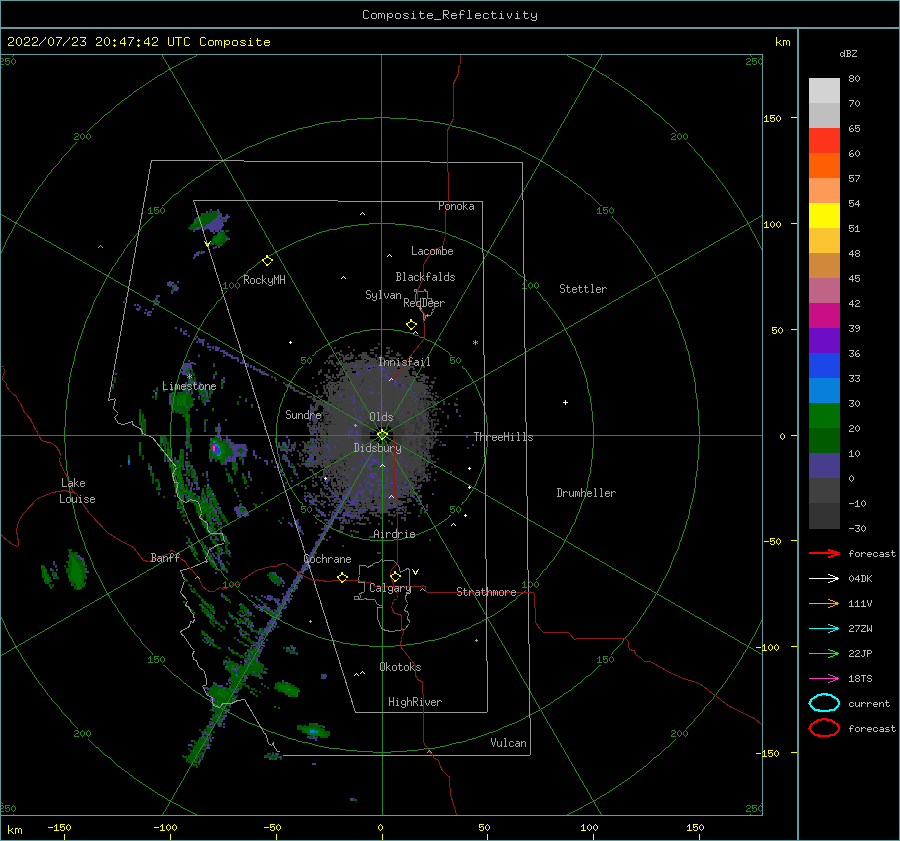Click the yellow diamond marker near RockyMH

coord(267,261)
